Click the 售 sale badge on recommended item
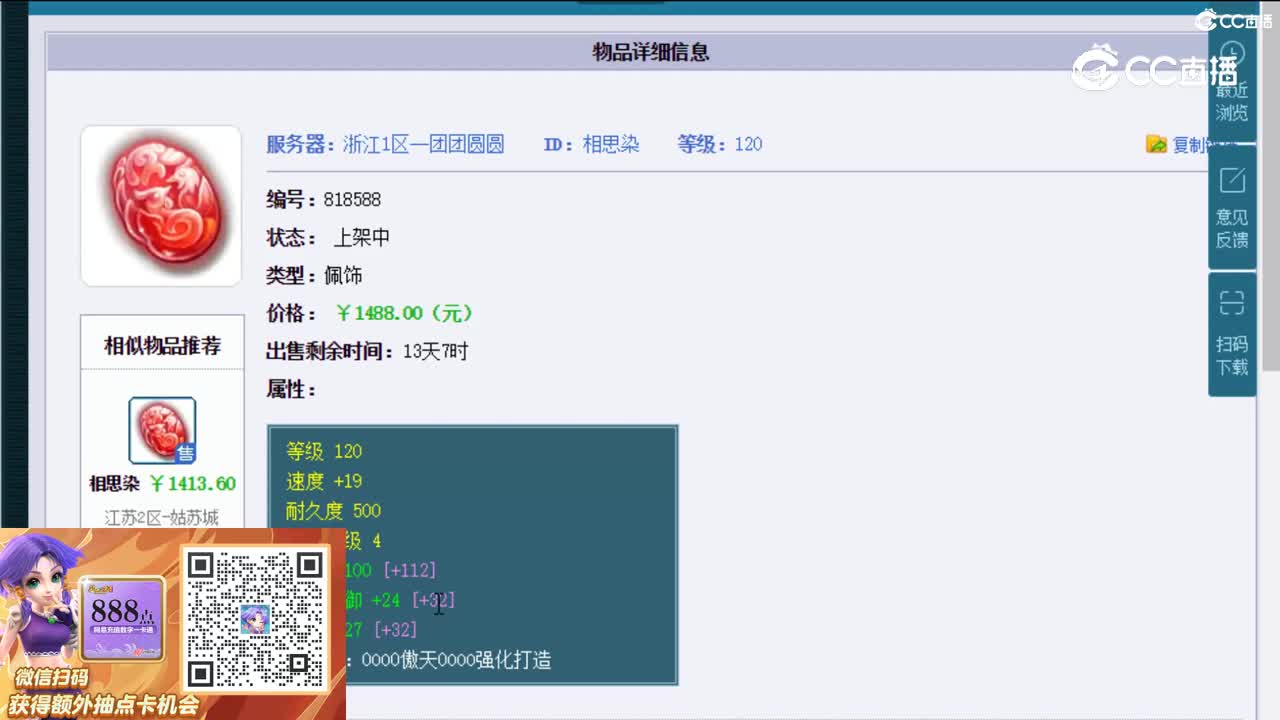The width and height of the screenshot is (1280, 720). 185,450
